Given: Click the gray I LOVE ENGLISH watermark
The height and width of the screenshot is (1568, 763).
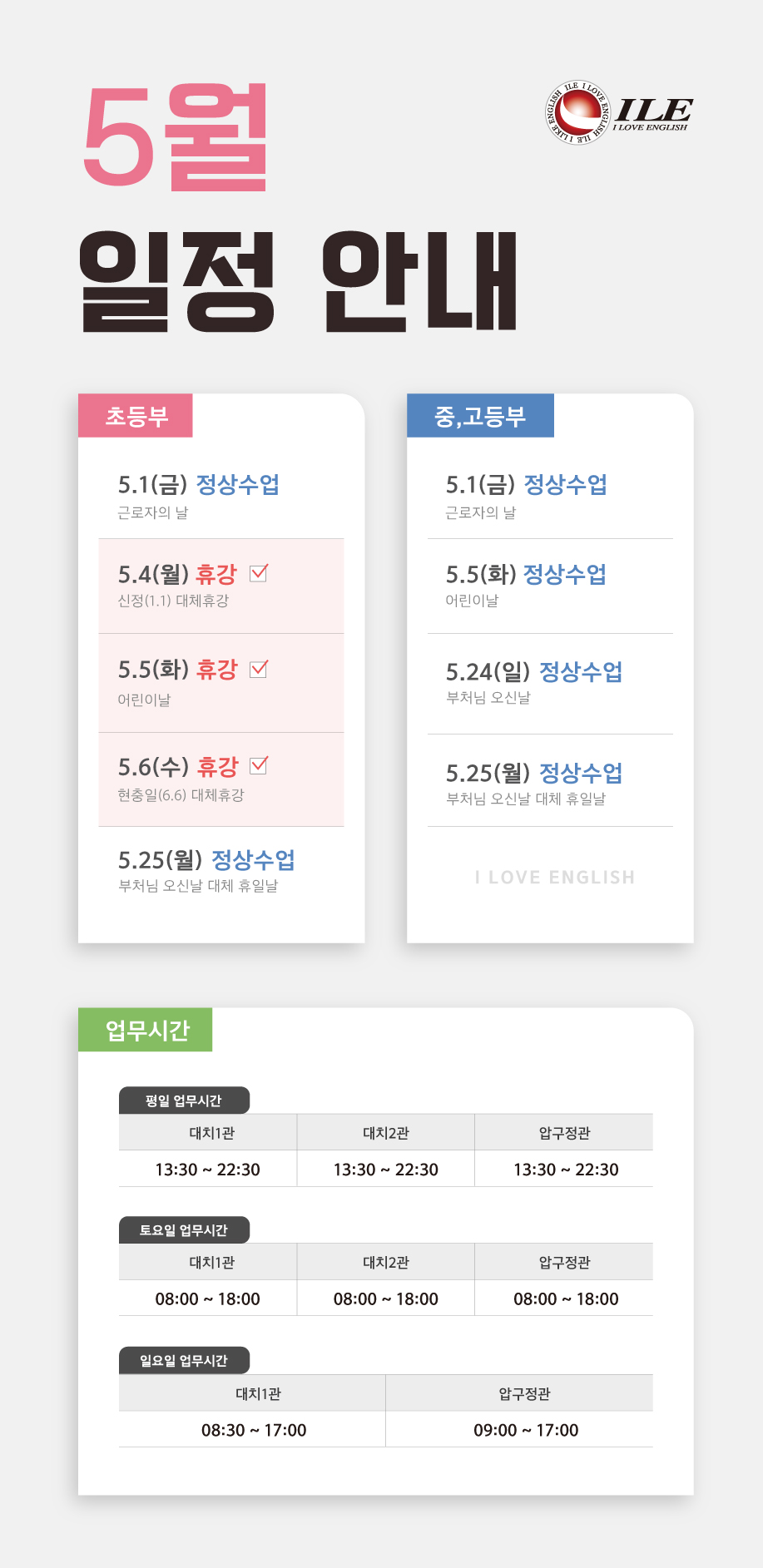Looking at the screenshot, I should click(555, 878).
